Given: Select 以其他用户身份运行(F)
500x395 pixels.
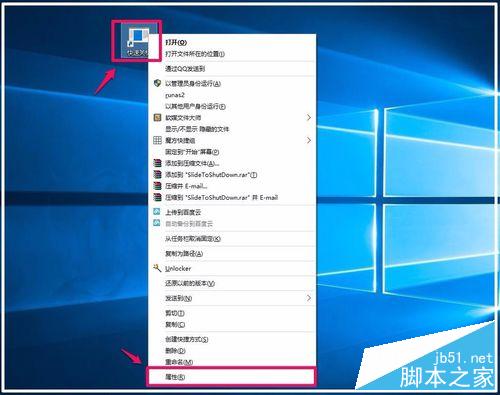Looking at the screenshot, I should [196, 106].
